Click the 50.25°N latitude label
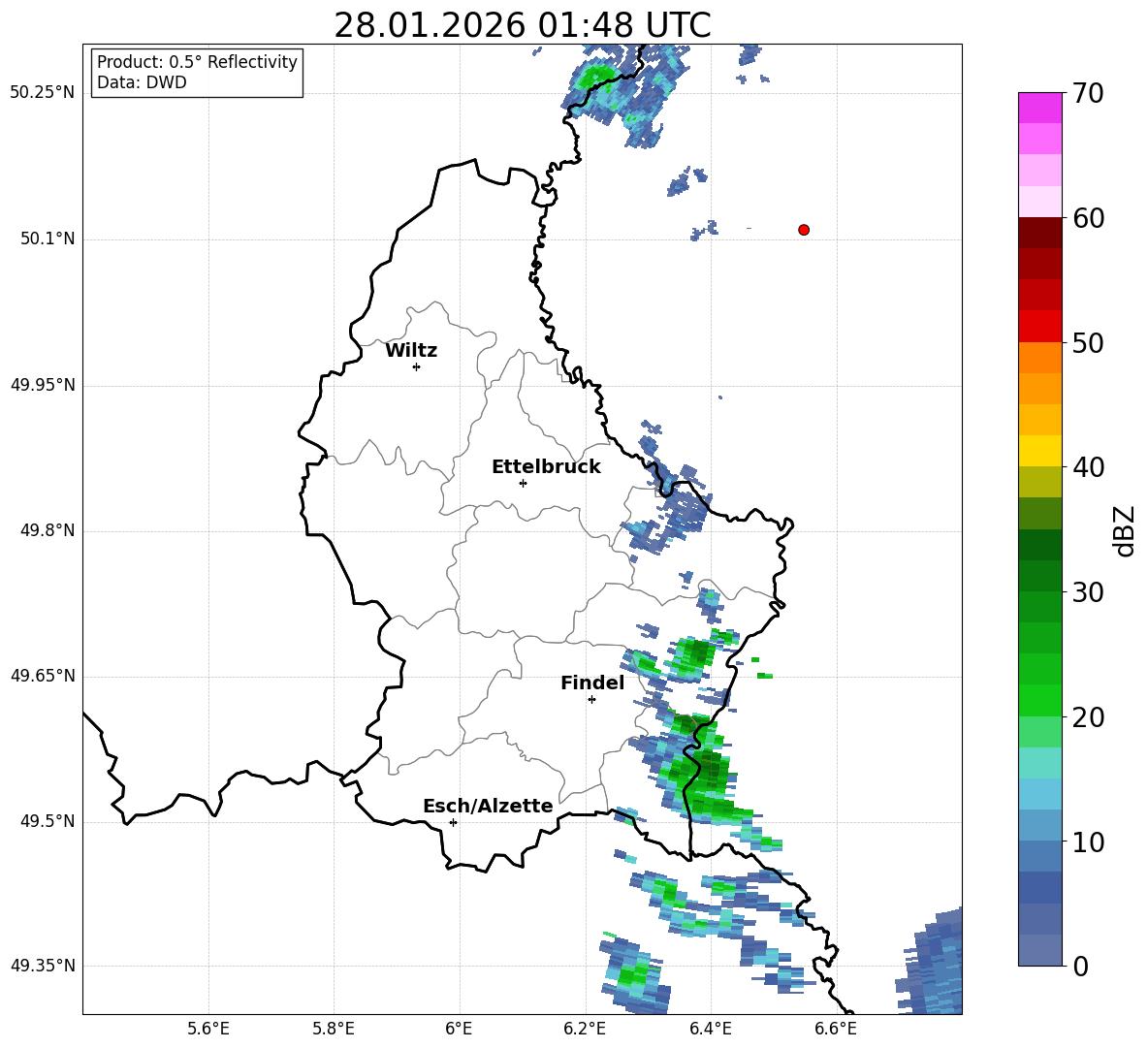1148x1048 pixels. click(x=43, y=93)
